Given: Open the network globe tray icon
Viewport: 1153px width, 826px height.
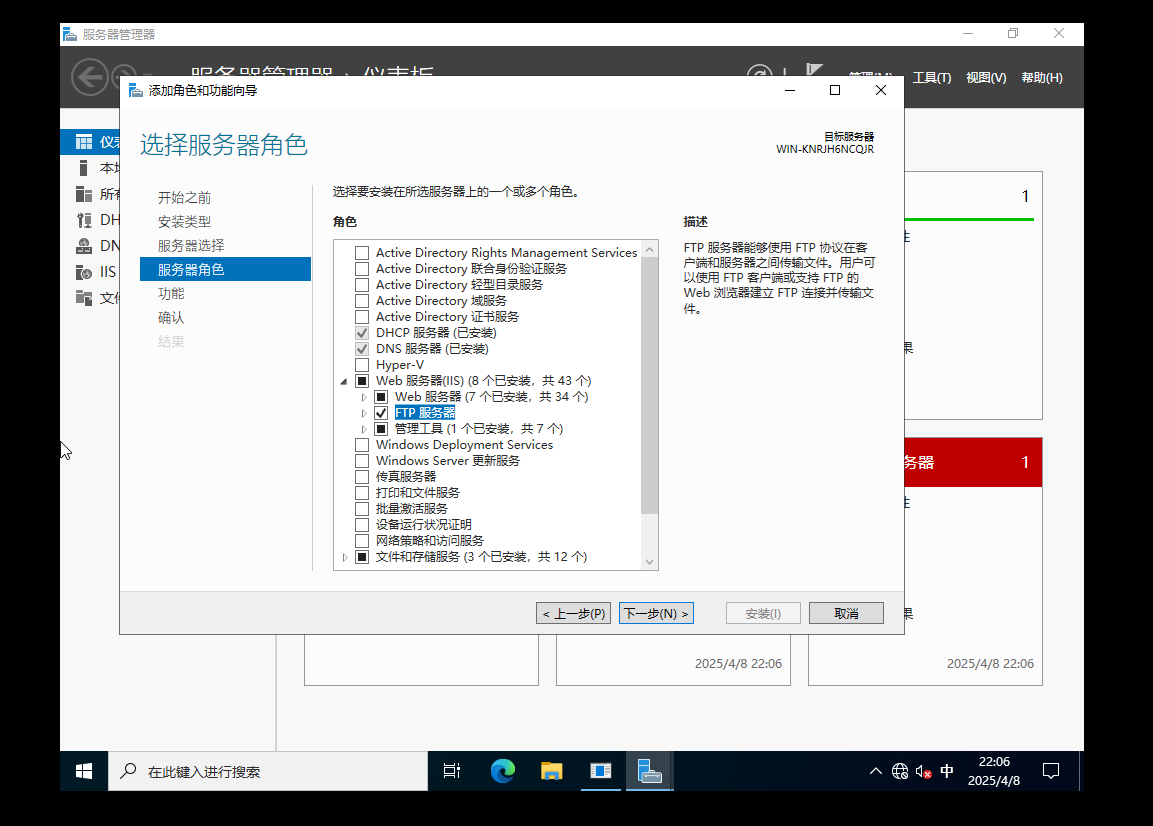Looking at the screenshot, I should pyautogui.click(x=900, y=771).
